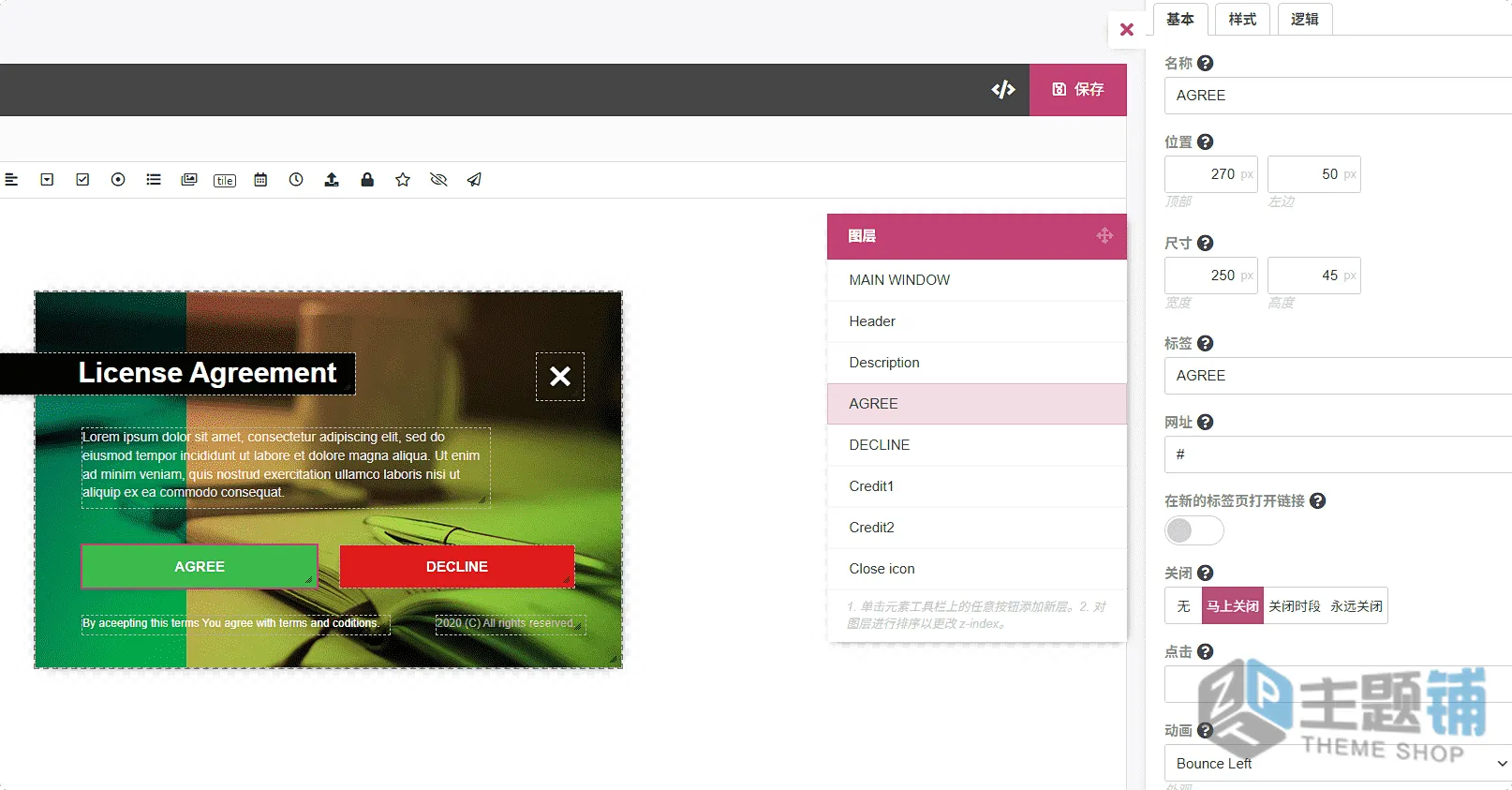Screen dimensions: 1512x790
Task: Switch to the 逻辑 tab
Action: pyautogui.click(x=1304, y=19)
